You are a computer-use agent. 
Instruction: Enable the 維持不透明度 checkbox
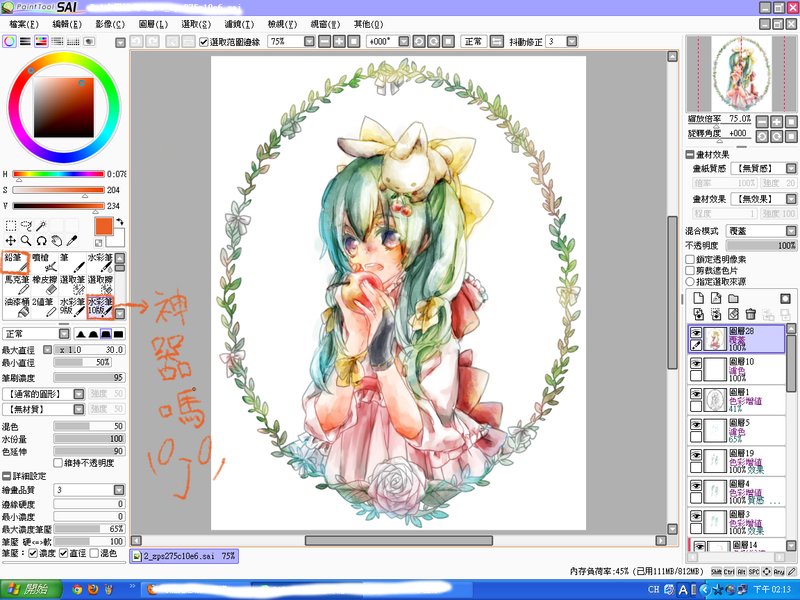click(58, 463)
